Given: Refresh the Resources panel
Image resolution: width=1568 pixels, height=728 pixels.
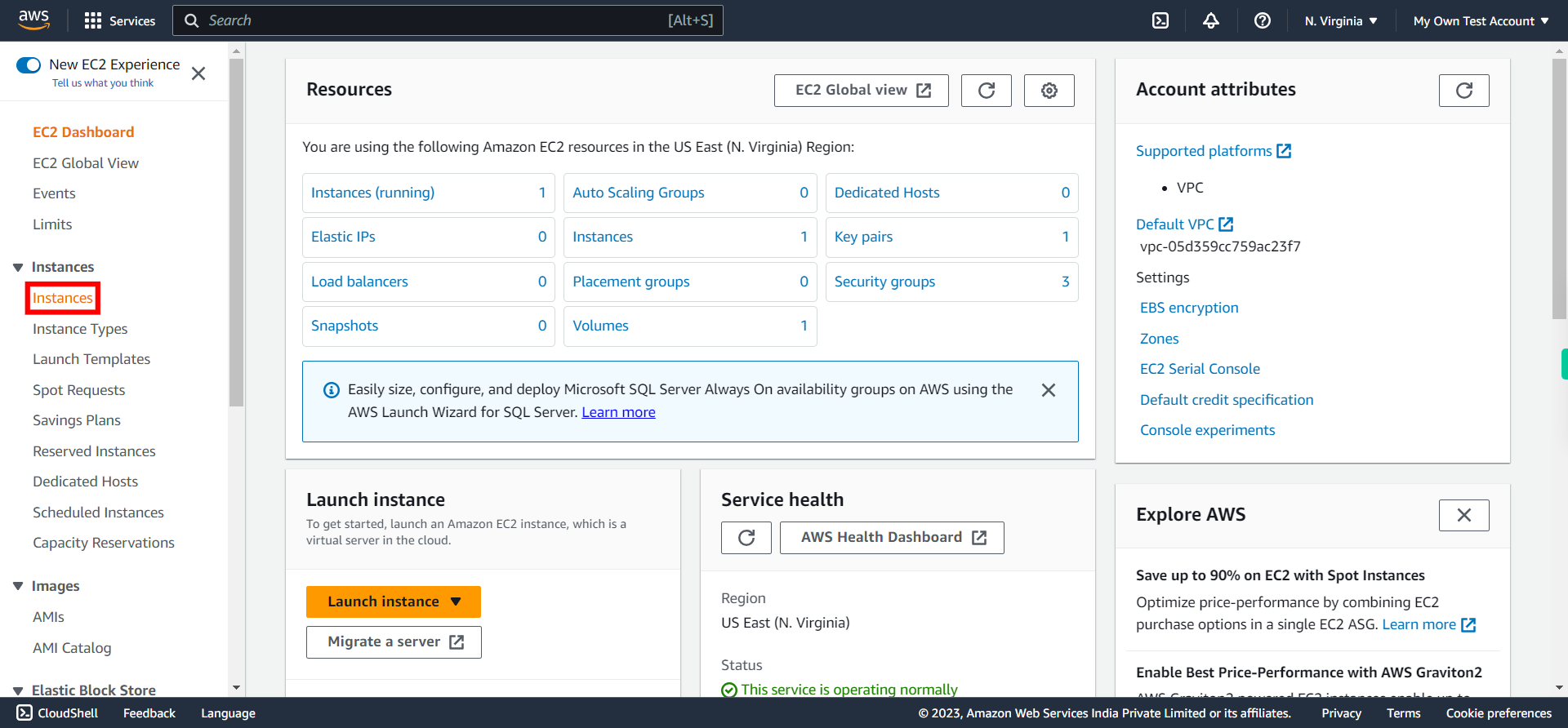Looking at the screenshot, I should click(987, 91).
